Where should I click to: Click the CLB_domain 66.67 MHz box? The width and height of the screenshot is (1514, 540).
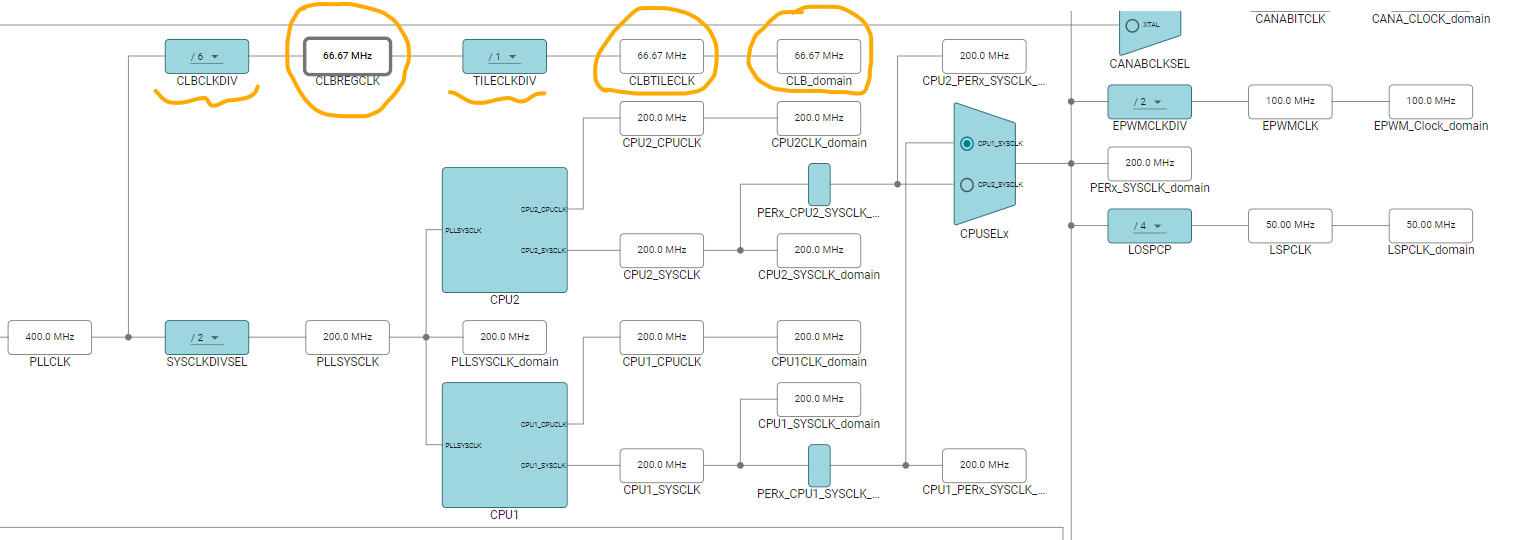tap(819, 56)
